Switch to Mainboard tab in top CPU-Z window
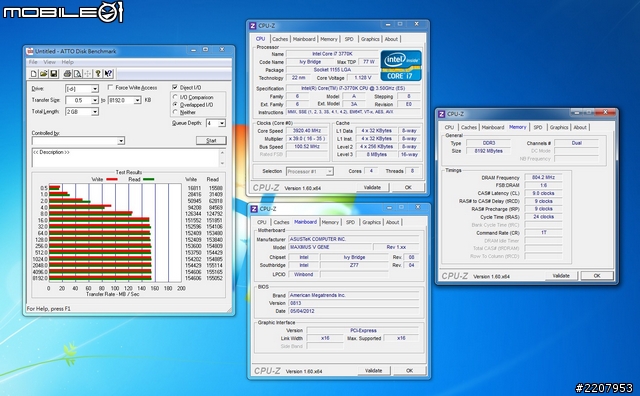 tap(304, 39)
